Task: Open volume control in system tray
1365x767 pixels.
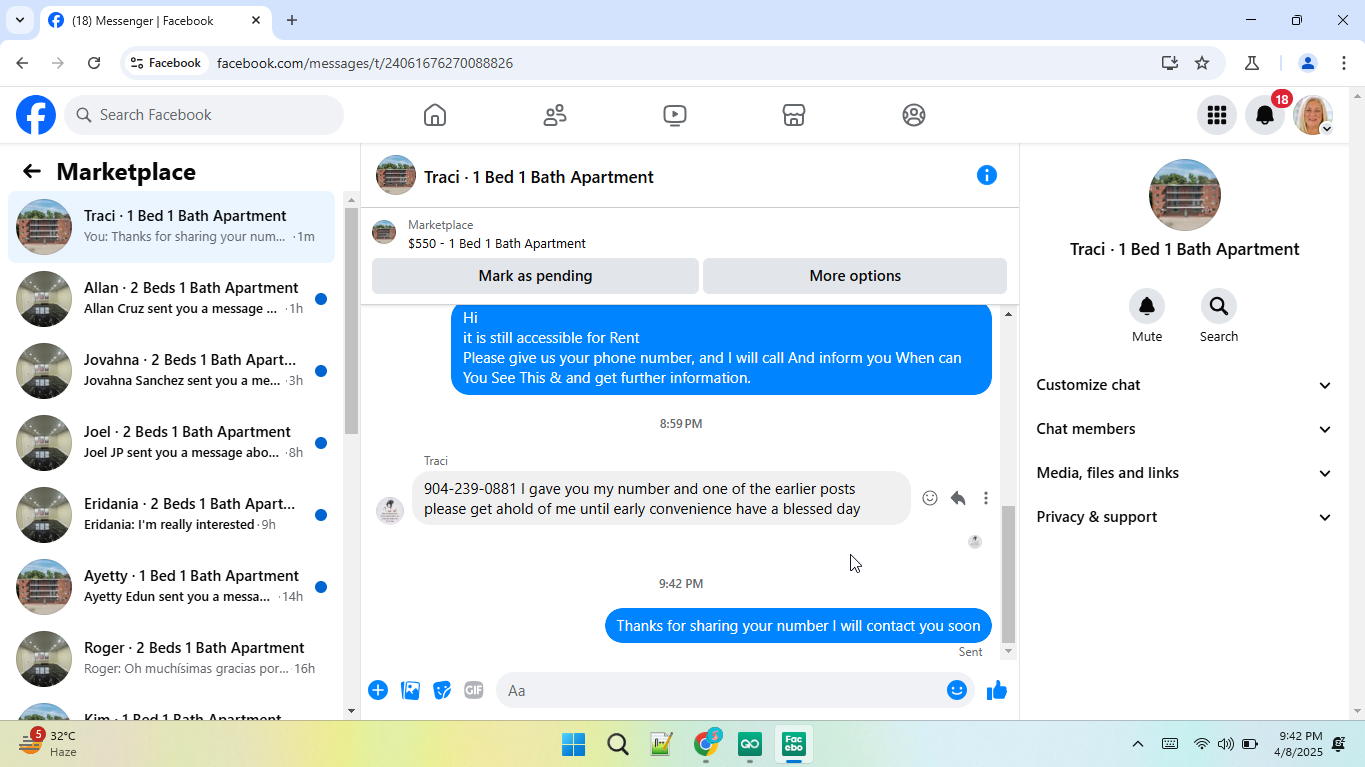Action: pyautogui.click(x=1226, y=744)
